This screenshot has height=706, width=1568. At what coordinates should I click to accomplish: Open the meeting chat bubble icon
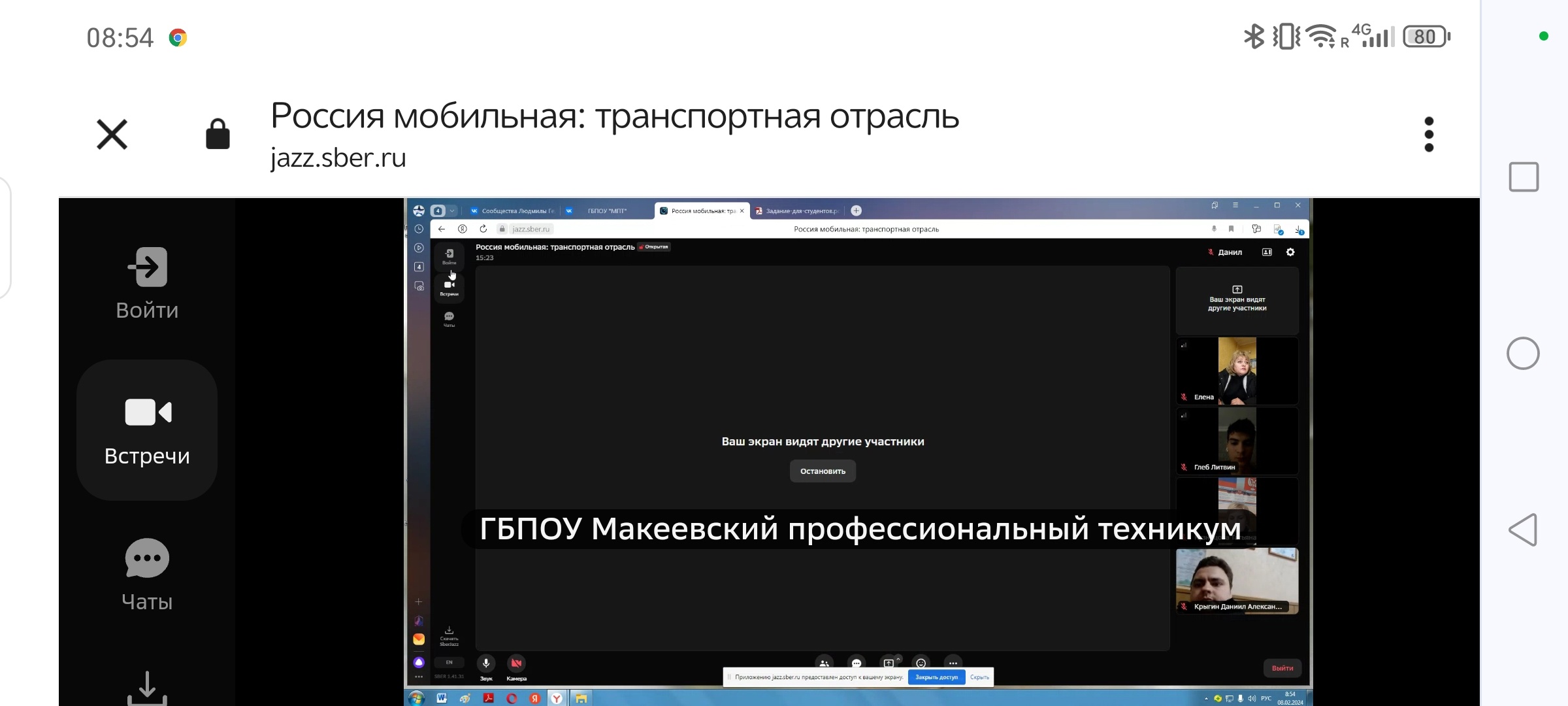857,662
